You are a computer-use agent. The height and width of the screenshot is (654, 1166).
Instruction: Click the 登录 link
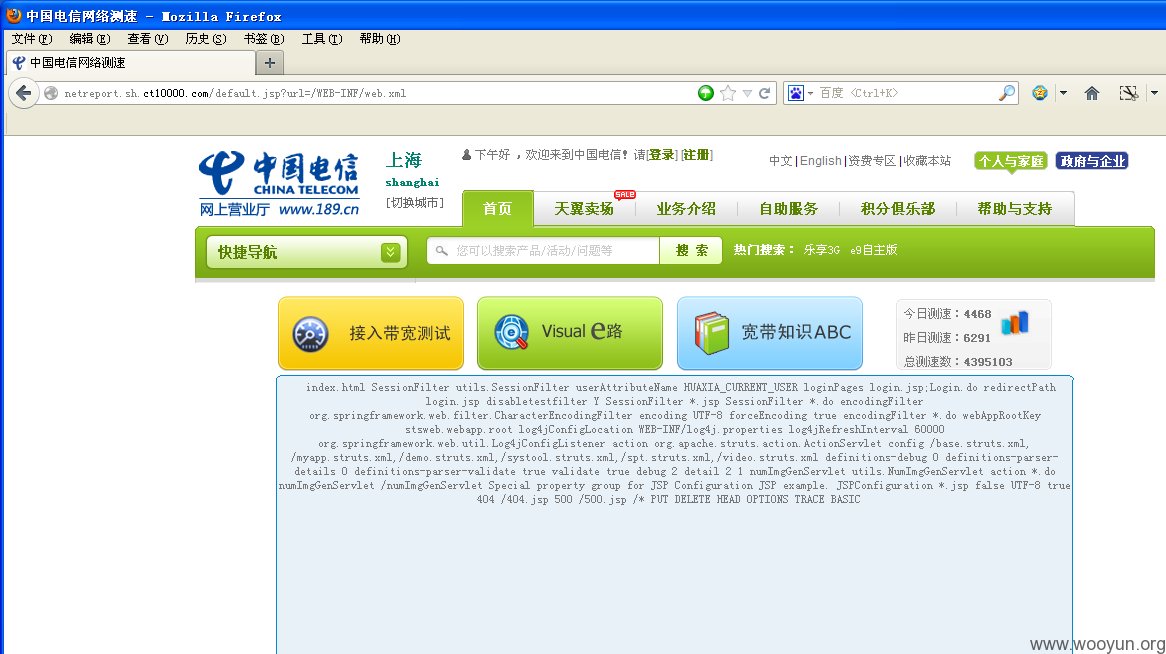[x=661, y=155]
